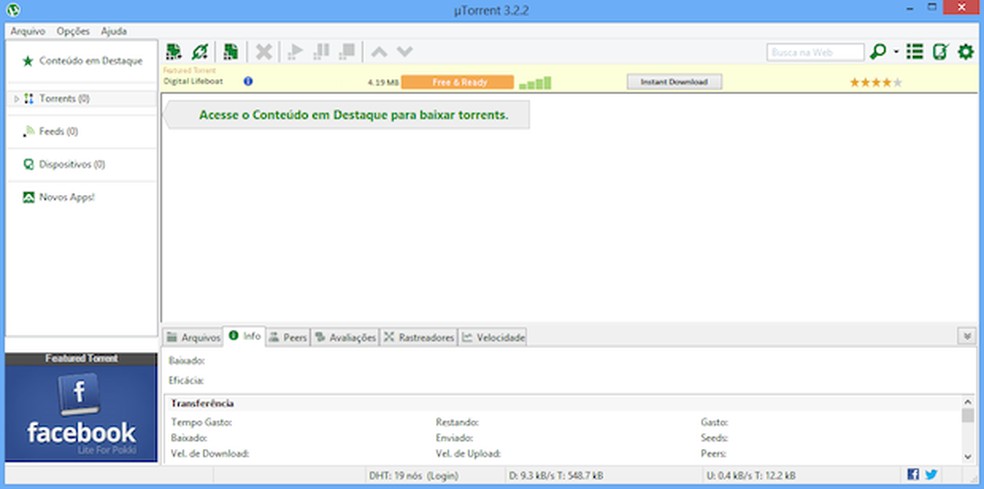Open the Ajuda menu
The height and width of the screenshot is (489, 984).
(114, 31)
